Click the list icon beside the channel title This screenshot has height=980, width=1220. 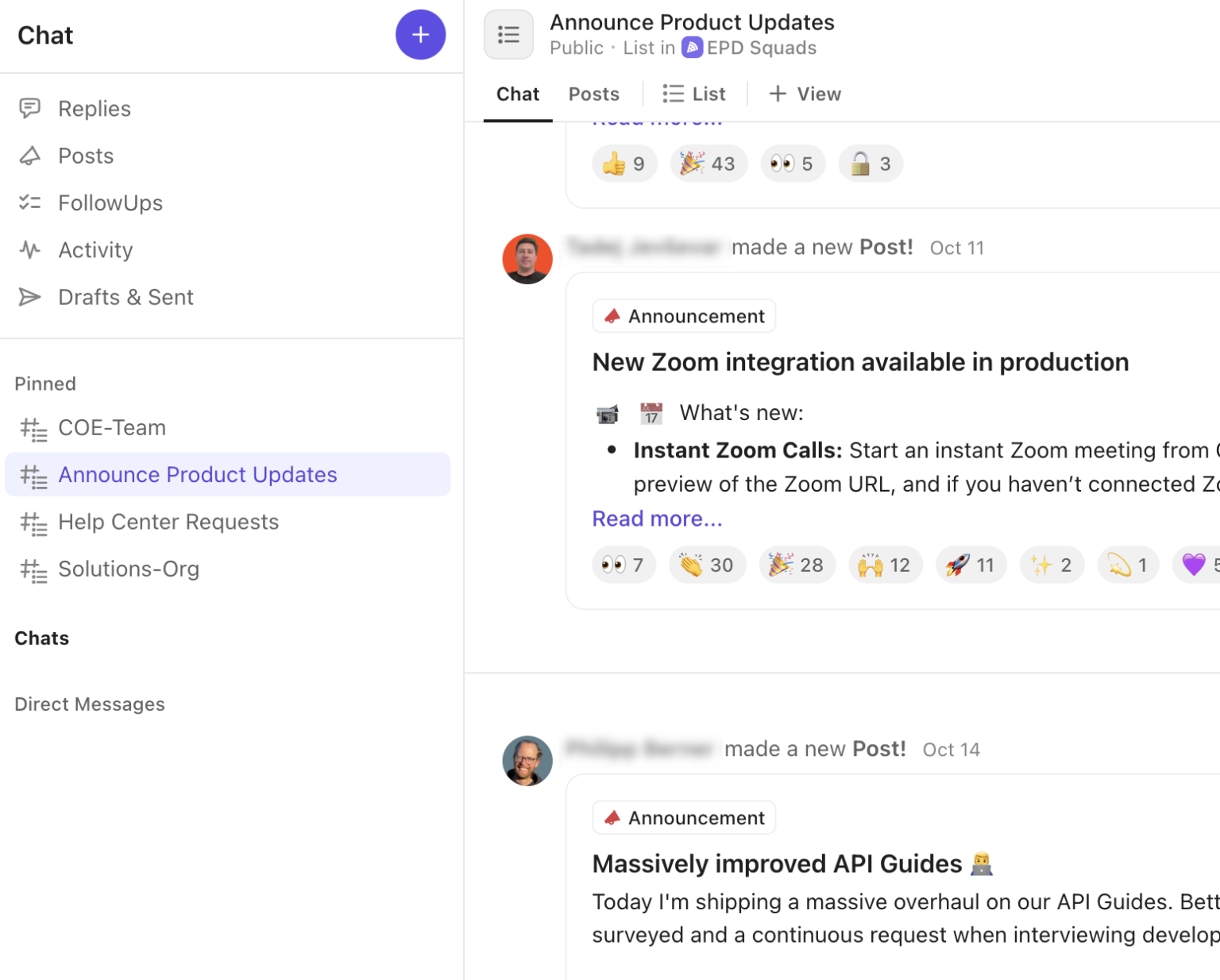(x=508, y=35)
